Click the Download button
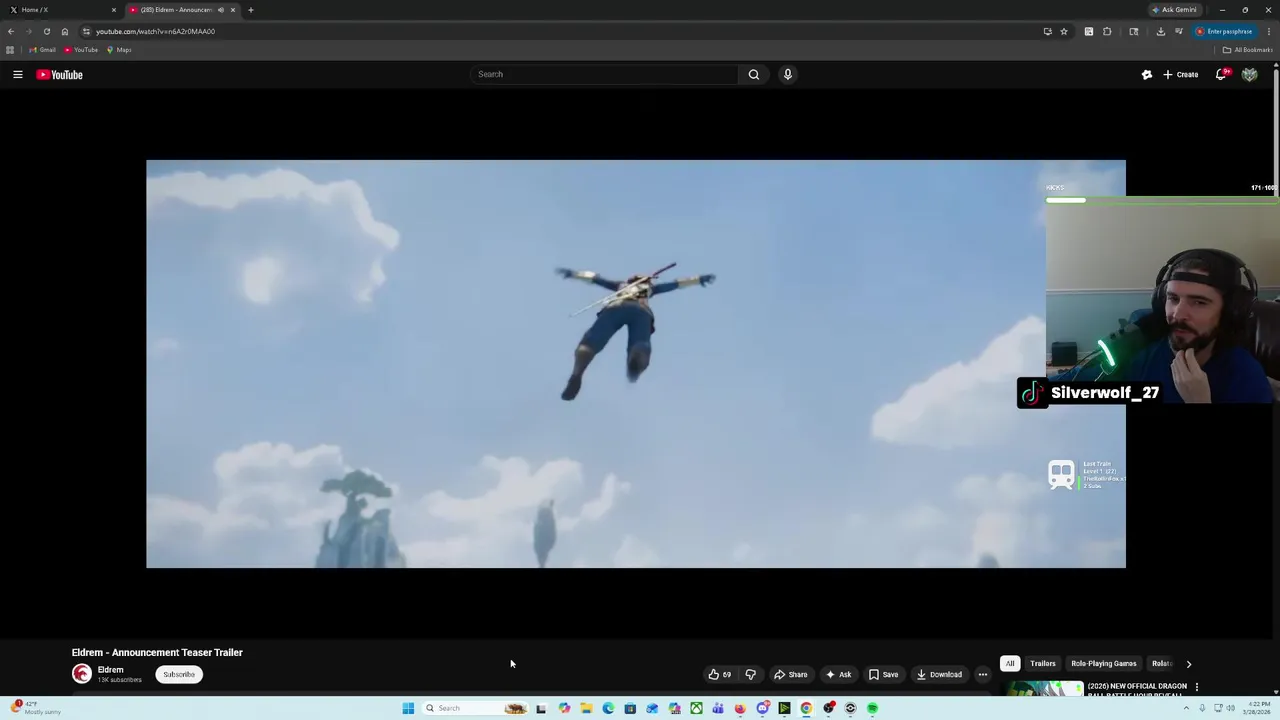1280x720 pixels. pyautogui.click(x=939, y=674)
